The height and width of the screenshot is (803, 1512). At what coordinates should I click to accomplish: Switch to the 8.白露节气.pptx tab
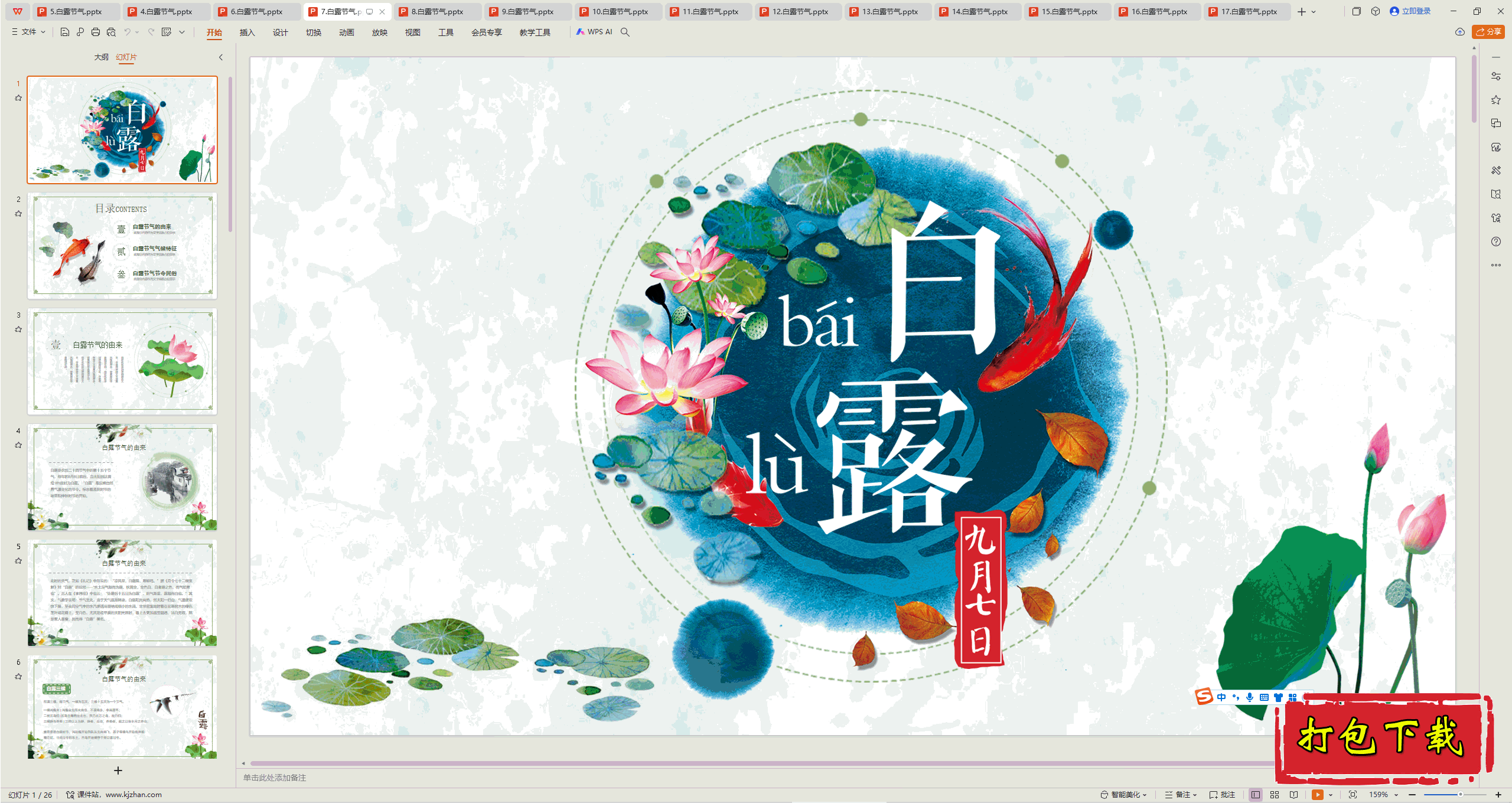pyautogui.click(x=438, y=11)
